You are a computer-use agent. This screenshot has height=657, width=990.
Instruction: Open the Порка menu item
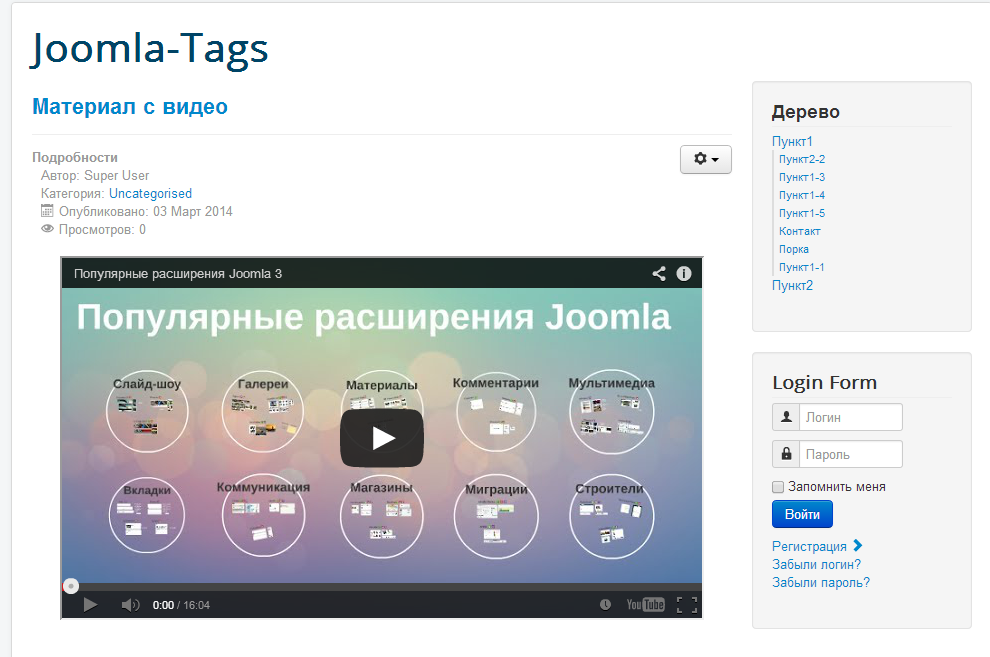(794, 249)
